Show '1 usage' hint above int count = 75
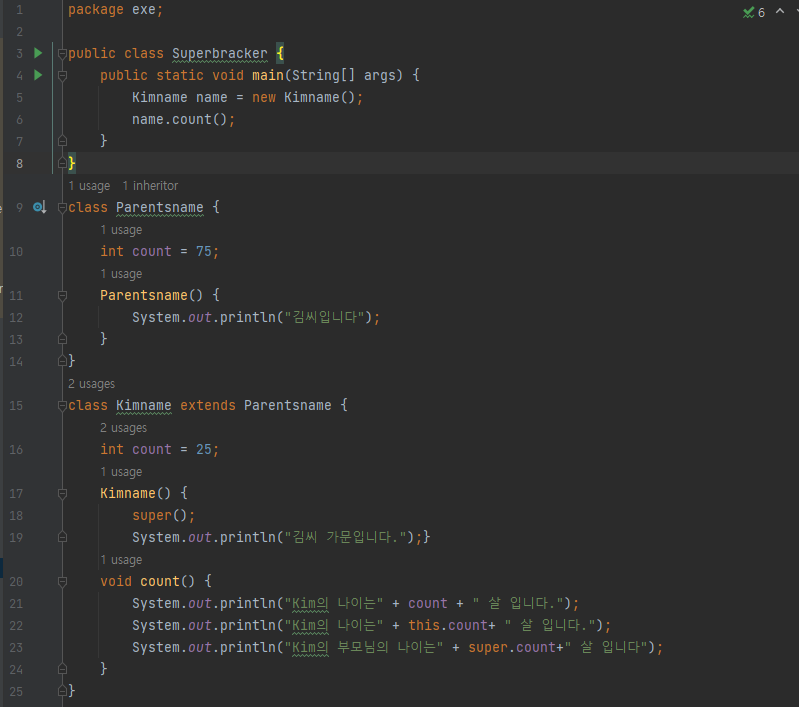Viewport: 799px width, 707px height. [121, 230]
